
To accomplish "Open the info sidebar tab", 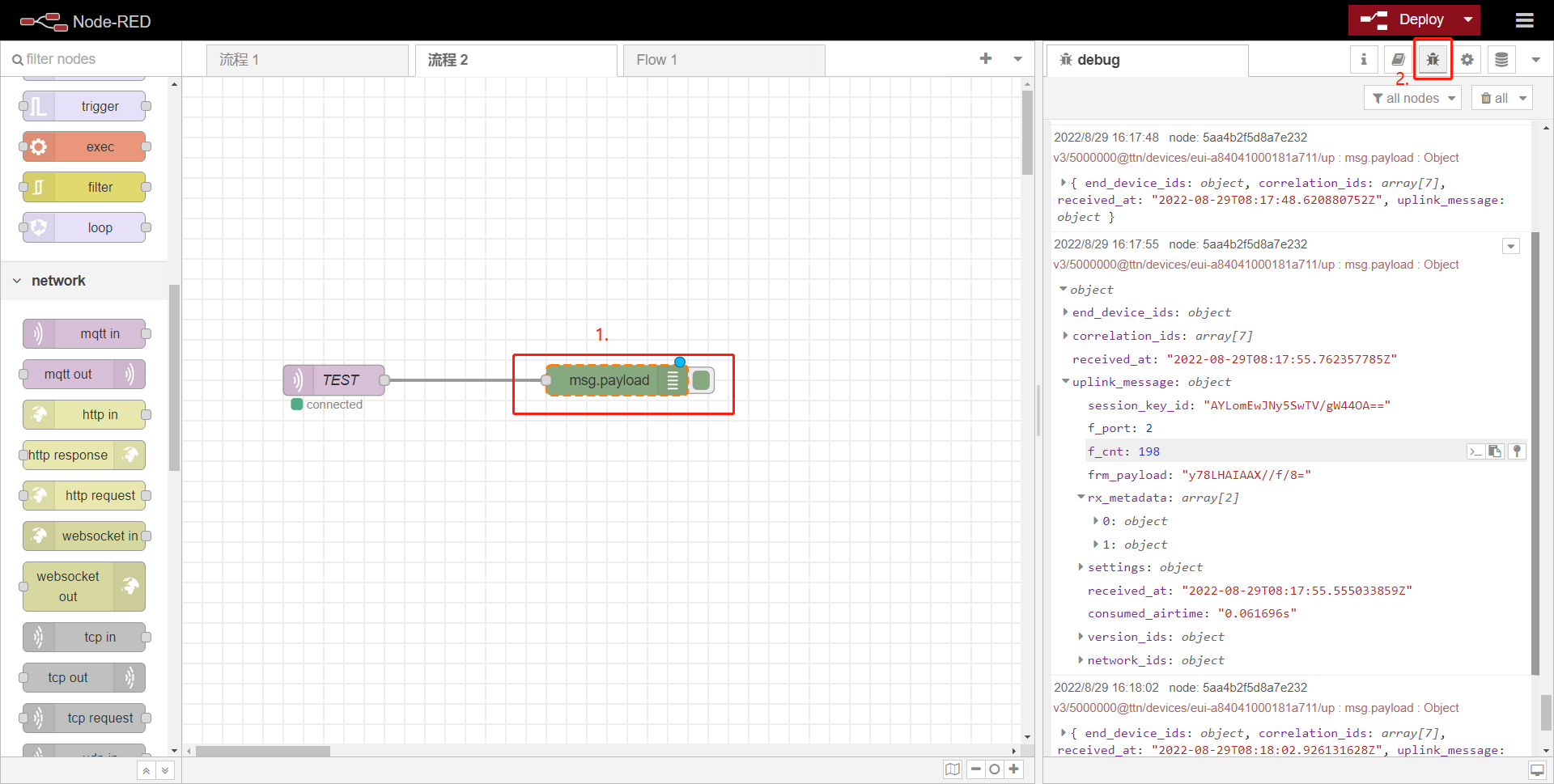I will [1364, 59].
